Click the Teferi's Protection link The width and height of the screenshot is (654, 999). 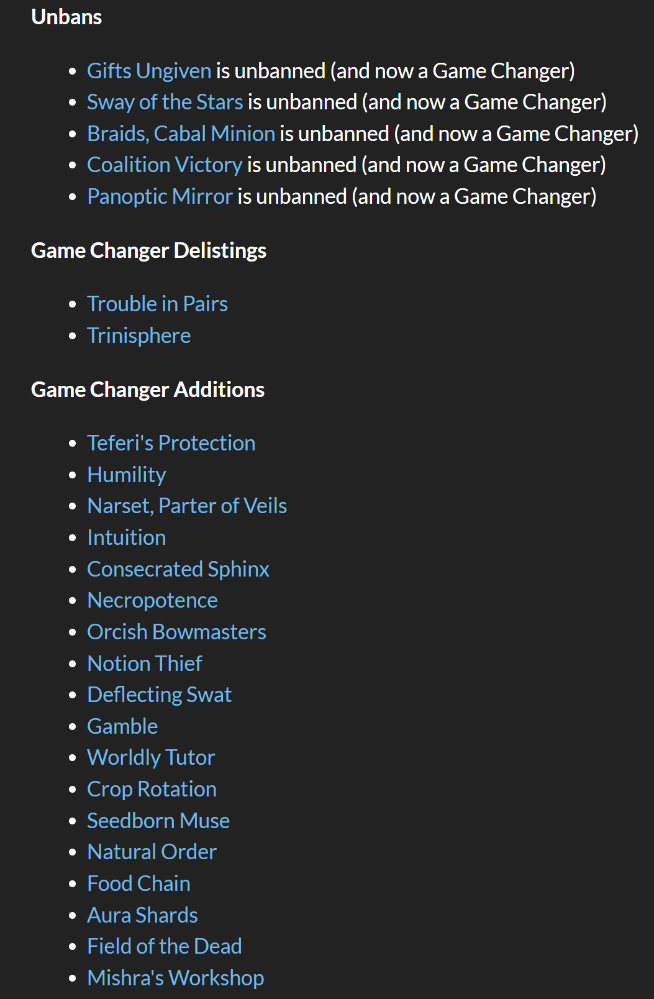coord(171,443)
